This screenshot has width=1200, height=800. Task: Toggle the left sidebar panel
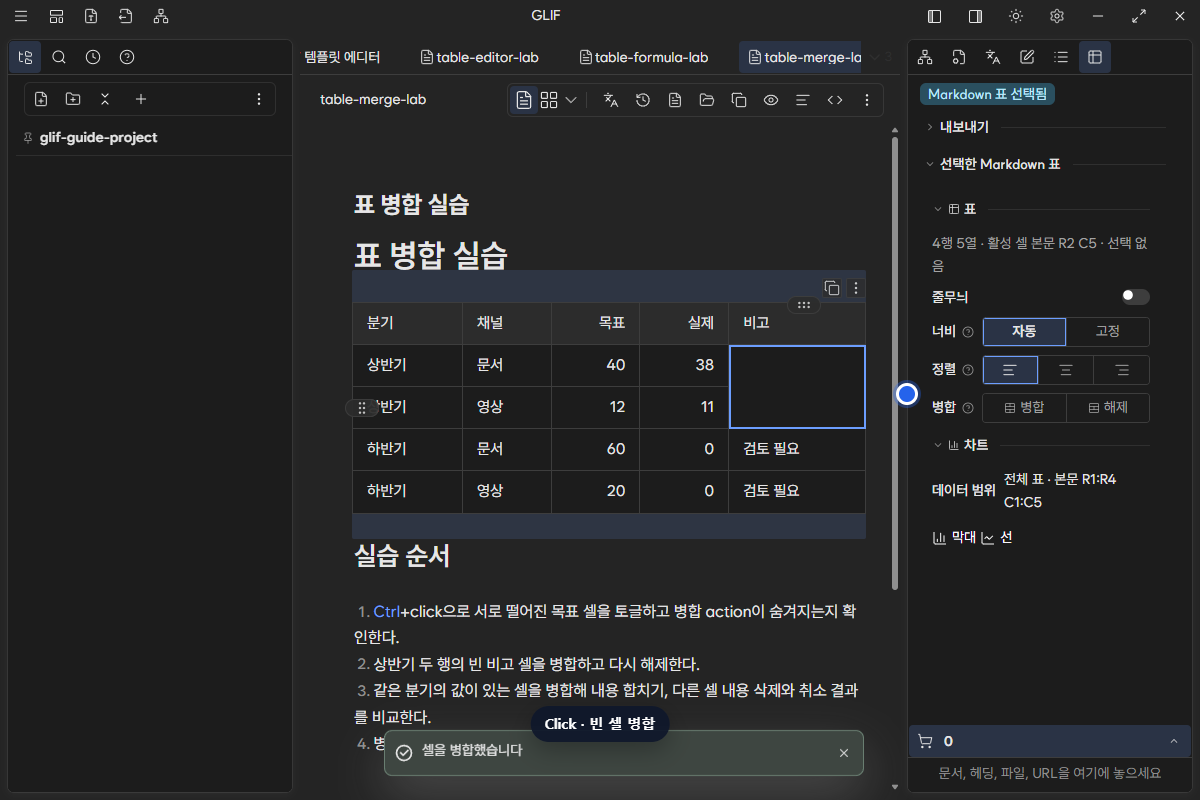pos(934,16)
